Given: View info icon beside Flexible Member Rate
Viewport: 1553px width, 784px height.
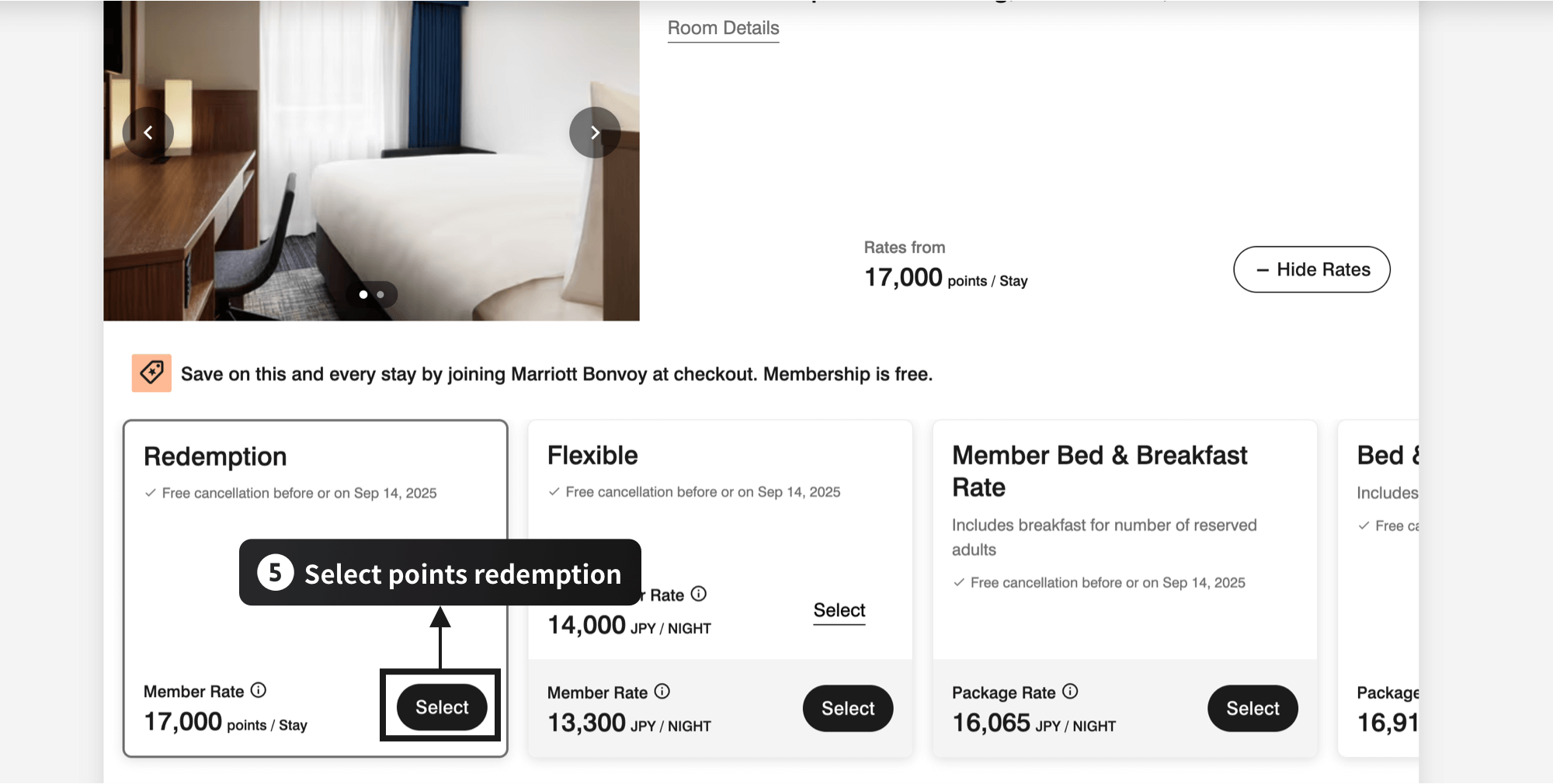Looking at the screenshot, I should (662, 691).
